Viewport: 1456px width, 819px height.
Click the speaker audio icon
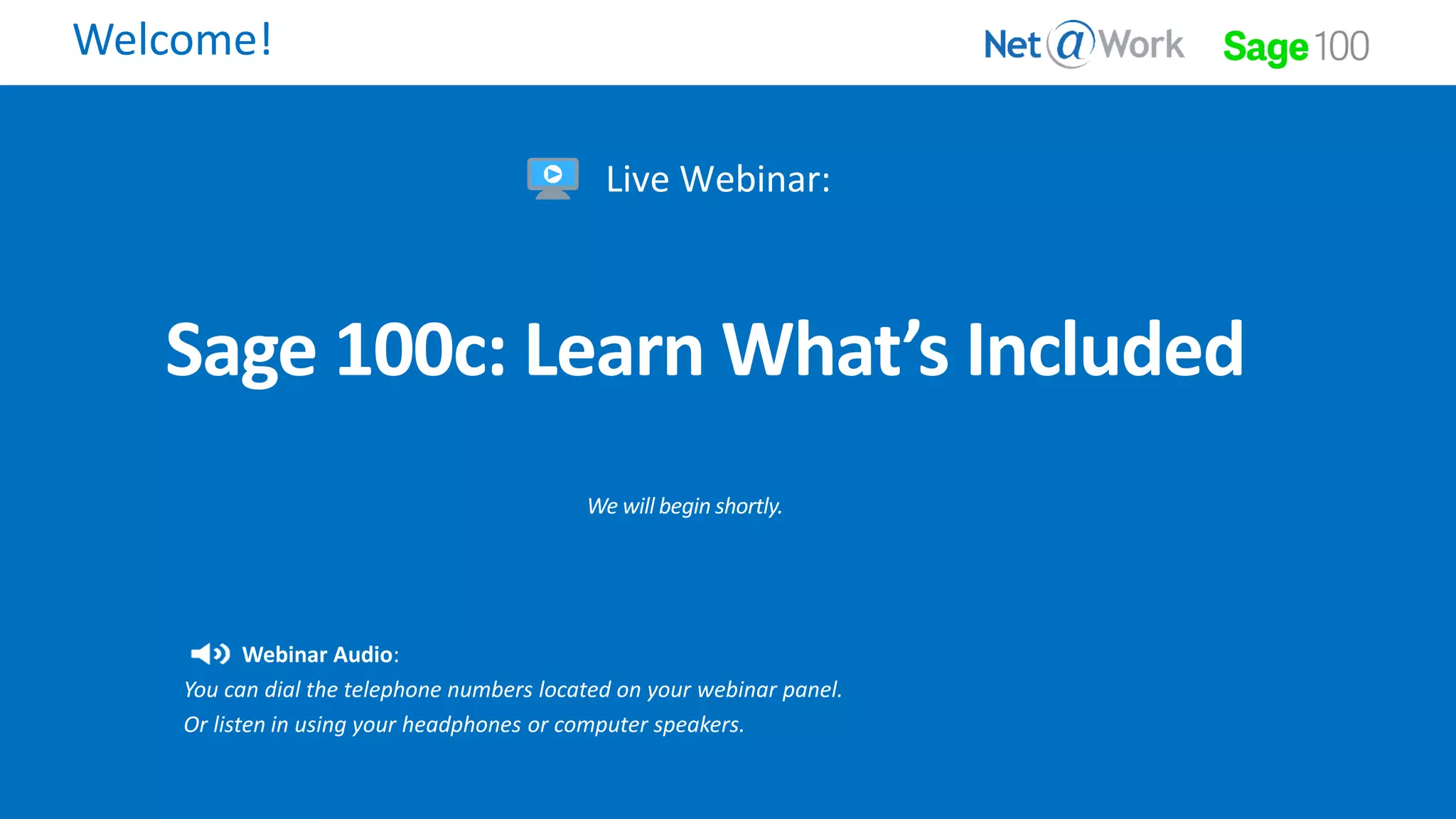pos(210,653)
